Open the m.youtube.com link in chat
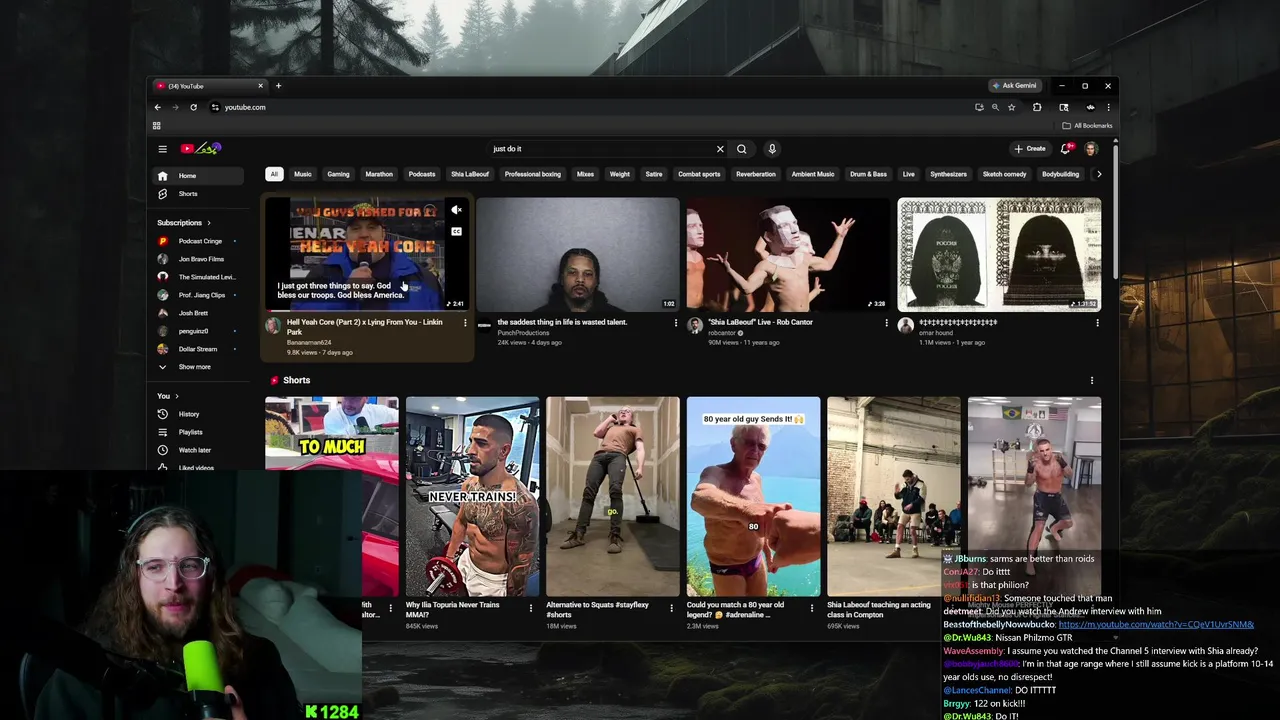The height and width of the screenshot is (720, 1280). (x=1156, y=624)
